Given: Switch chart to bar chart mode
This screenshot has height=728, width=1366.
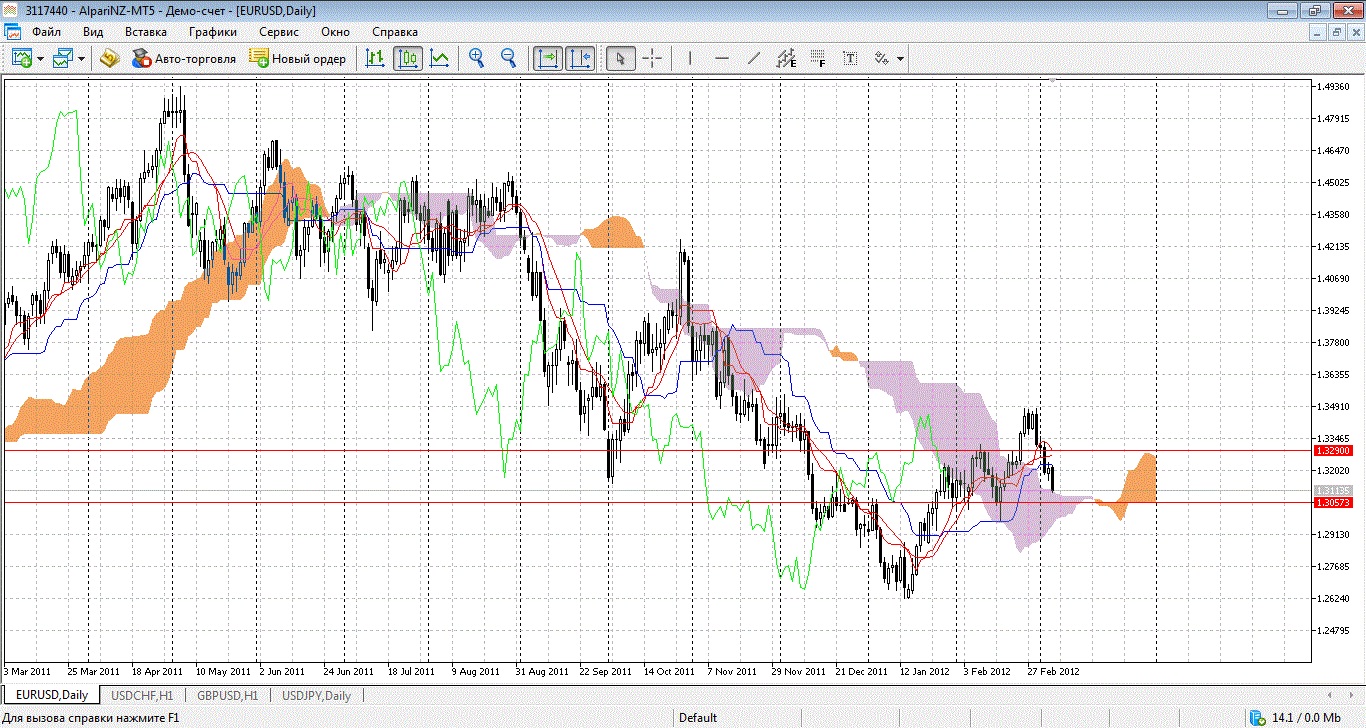Looking at the screenshot, I should click(376, 58).
